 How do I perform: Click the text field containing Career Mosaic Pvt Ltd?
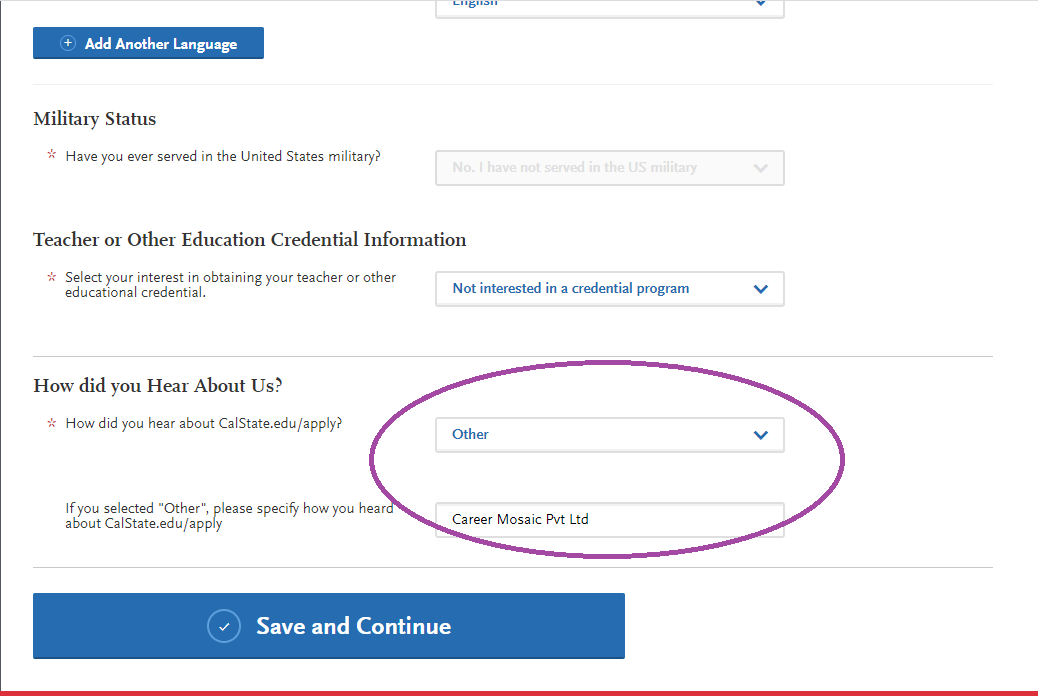click(x=610, y=519)
